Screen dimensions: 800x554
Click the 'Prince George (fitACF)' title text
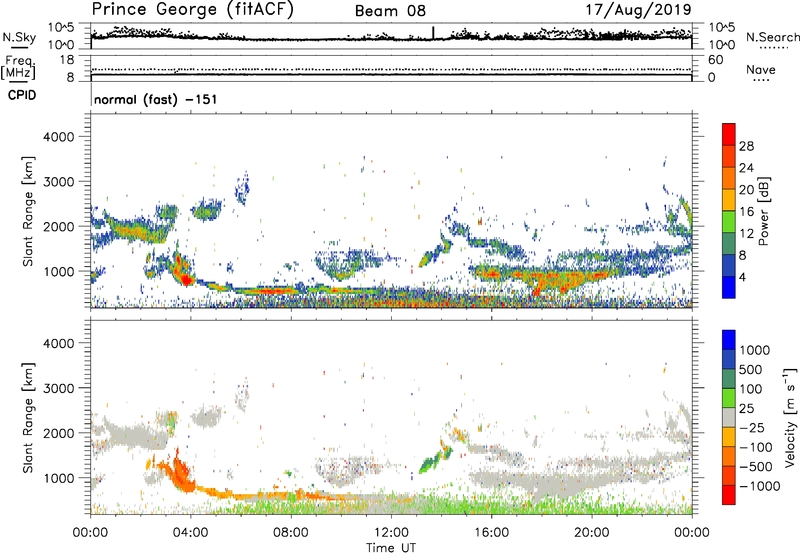[193, 10]
